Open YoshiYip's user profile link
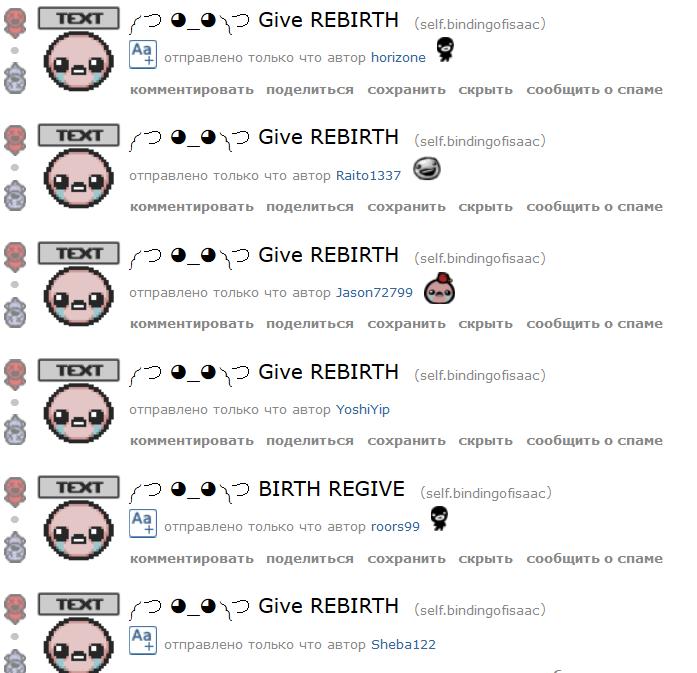The width and height of the screenshot is (697, 673). pyautogui.click(x=363, y=409)
